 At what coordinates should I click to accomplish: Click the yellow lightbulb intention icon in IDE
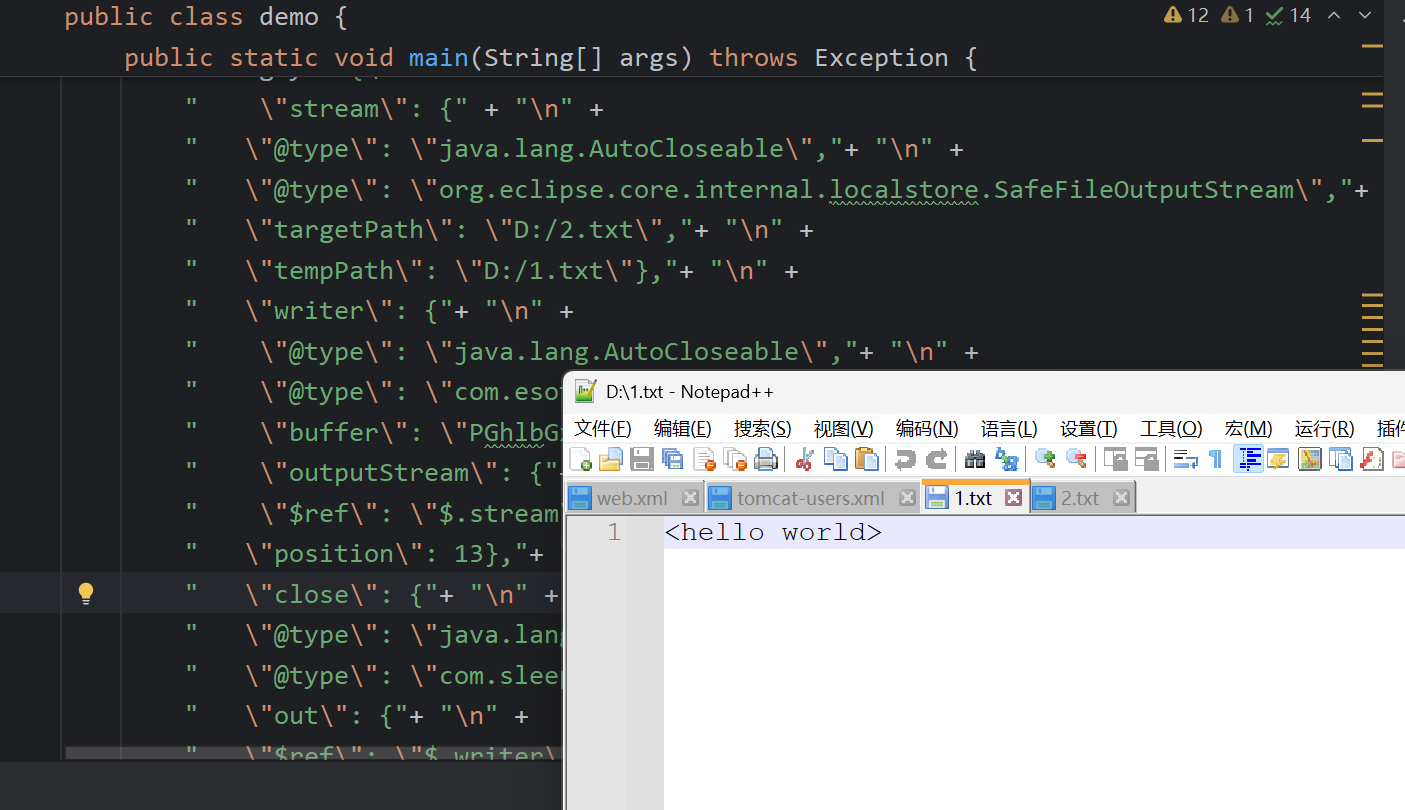click(86, 593)
